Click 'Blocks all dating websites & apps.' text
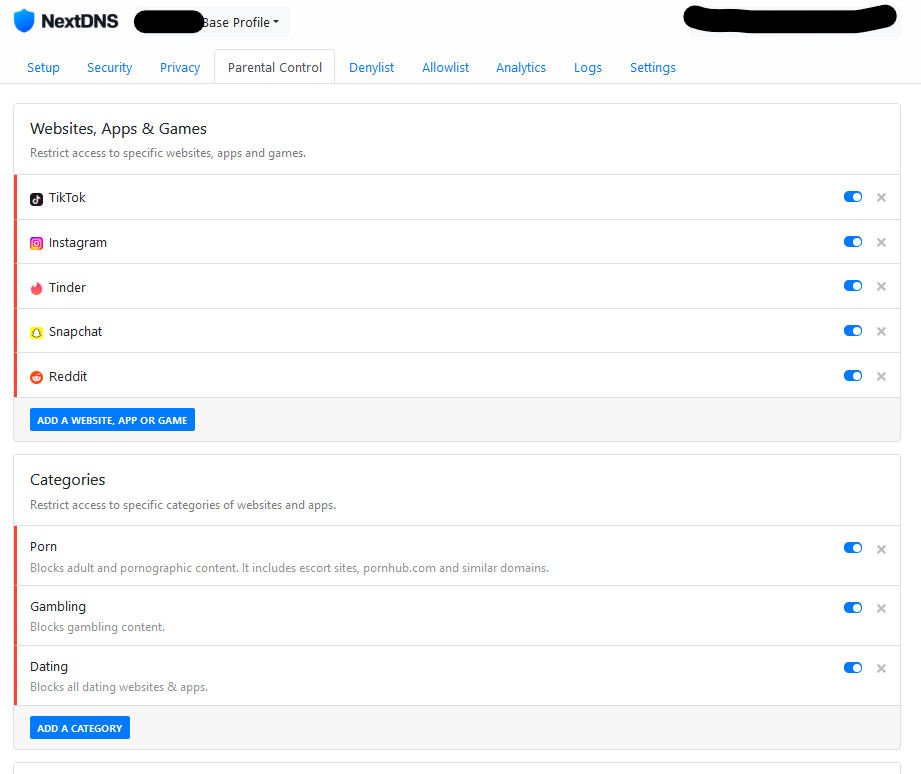This screenshot has width=921, height=774. tap(119, 686)
